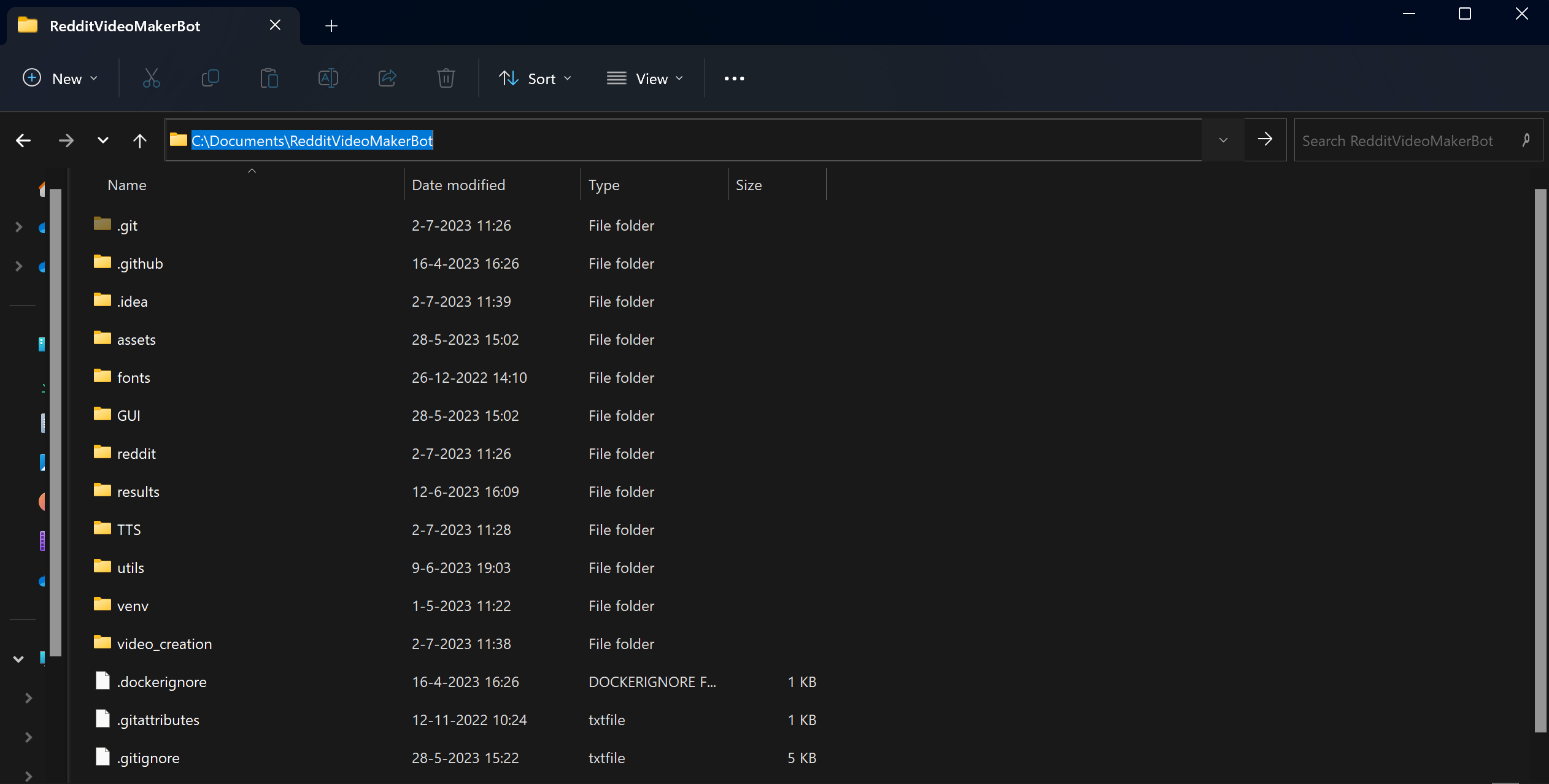The height and width of the screenshot is (784, 1549).
Task: Go up one folder level arrow
Action: pyautogui.click(x=140, y=140)
